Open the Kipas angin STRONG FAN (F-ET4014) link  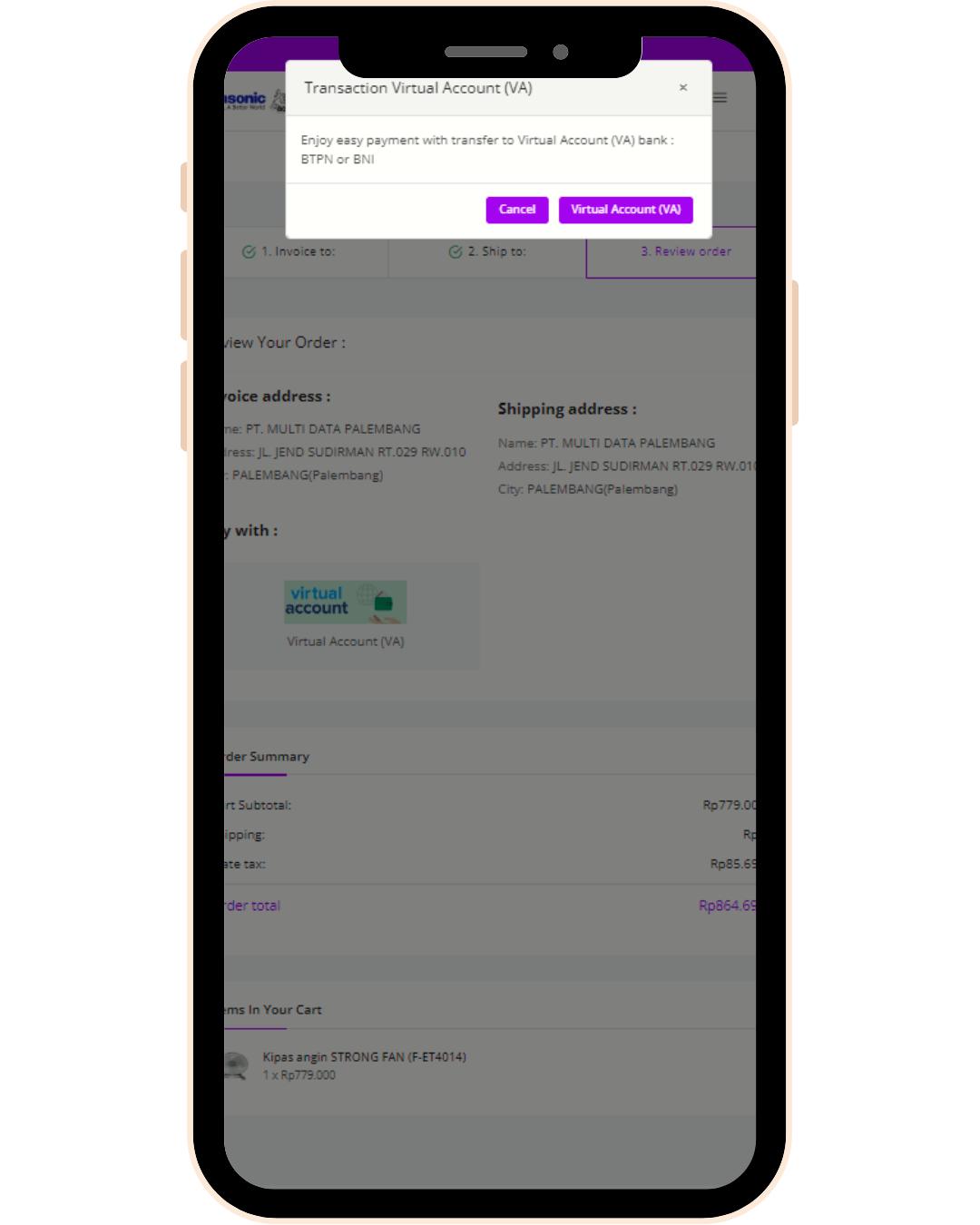point(365,1057)
